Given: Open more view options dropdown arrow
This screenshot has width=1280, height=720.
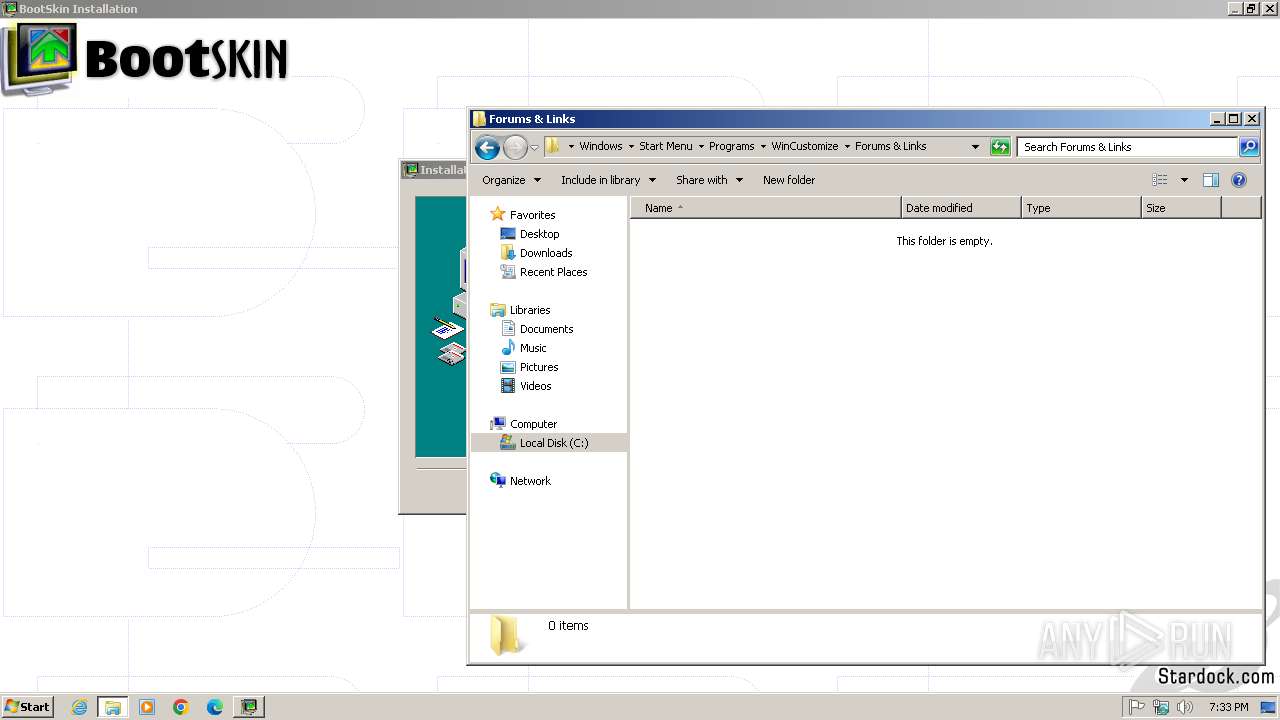Looking at the screenshot, I should (x=1184, y=180).
